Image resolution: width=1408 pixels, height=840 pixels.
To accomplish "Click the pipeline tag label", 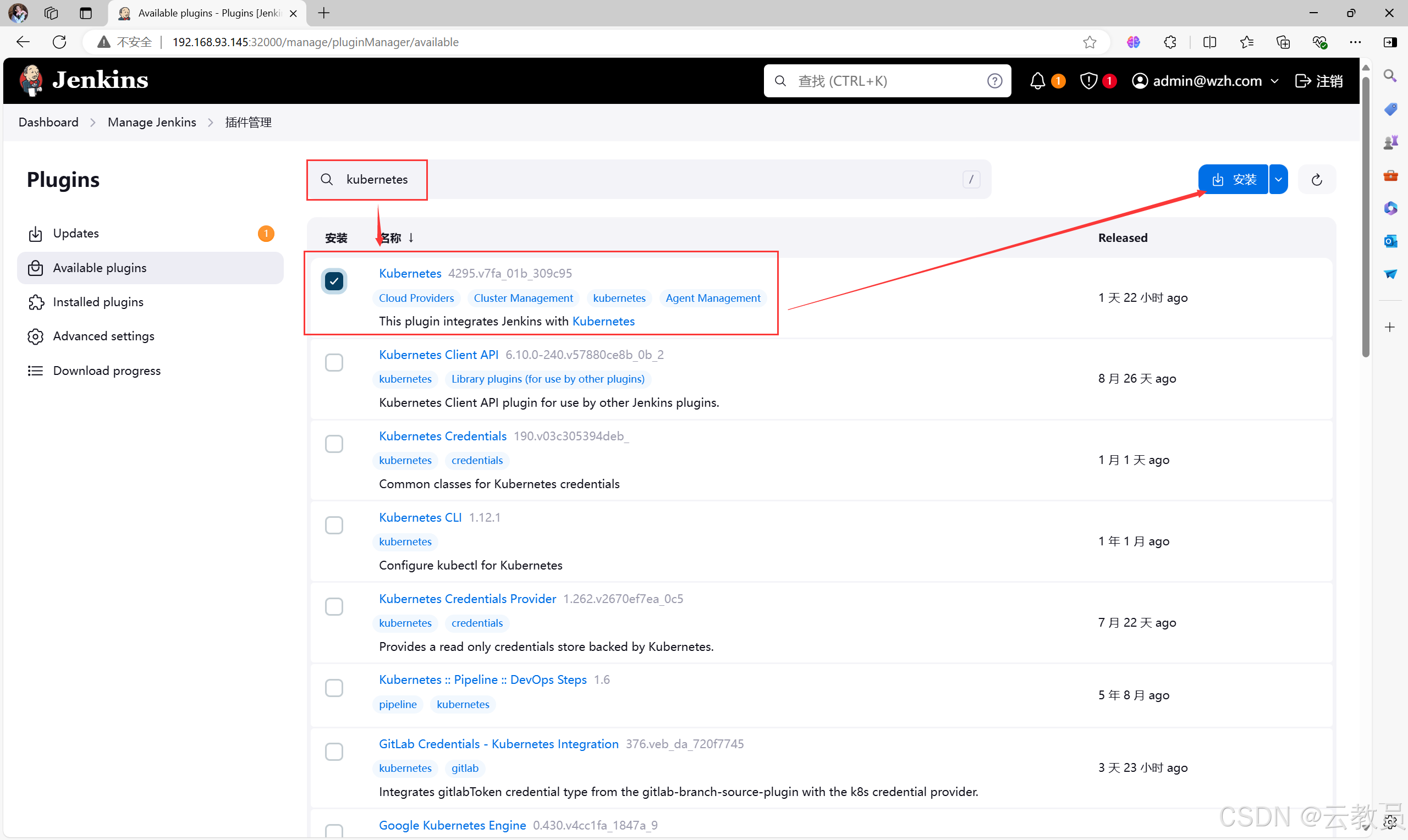I will (398, 705).
